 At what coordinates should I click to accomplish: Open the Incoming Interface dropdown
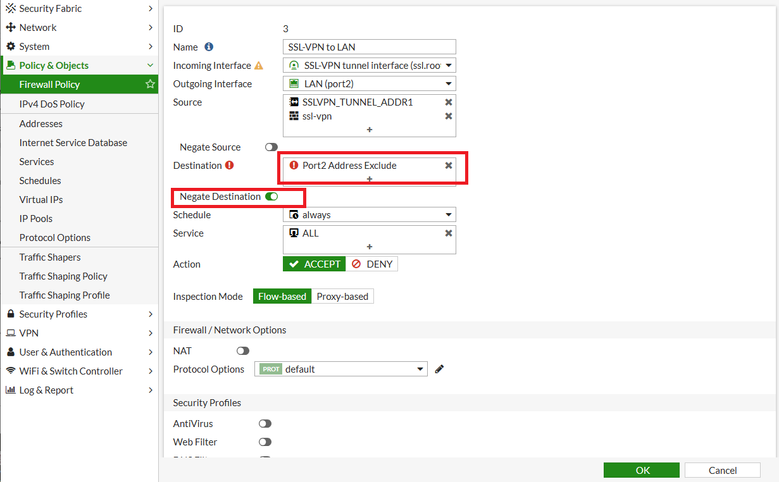369,65
